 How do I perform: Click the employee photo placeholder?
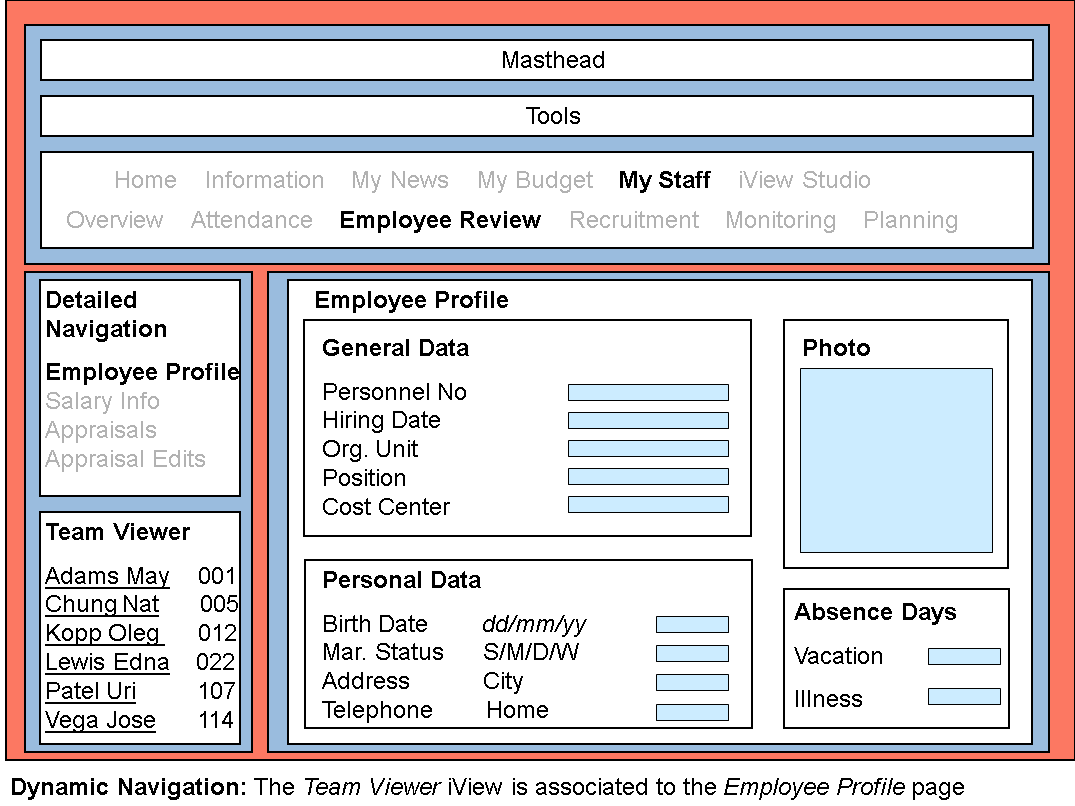point(896,460)
